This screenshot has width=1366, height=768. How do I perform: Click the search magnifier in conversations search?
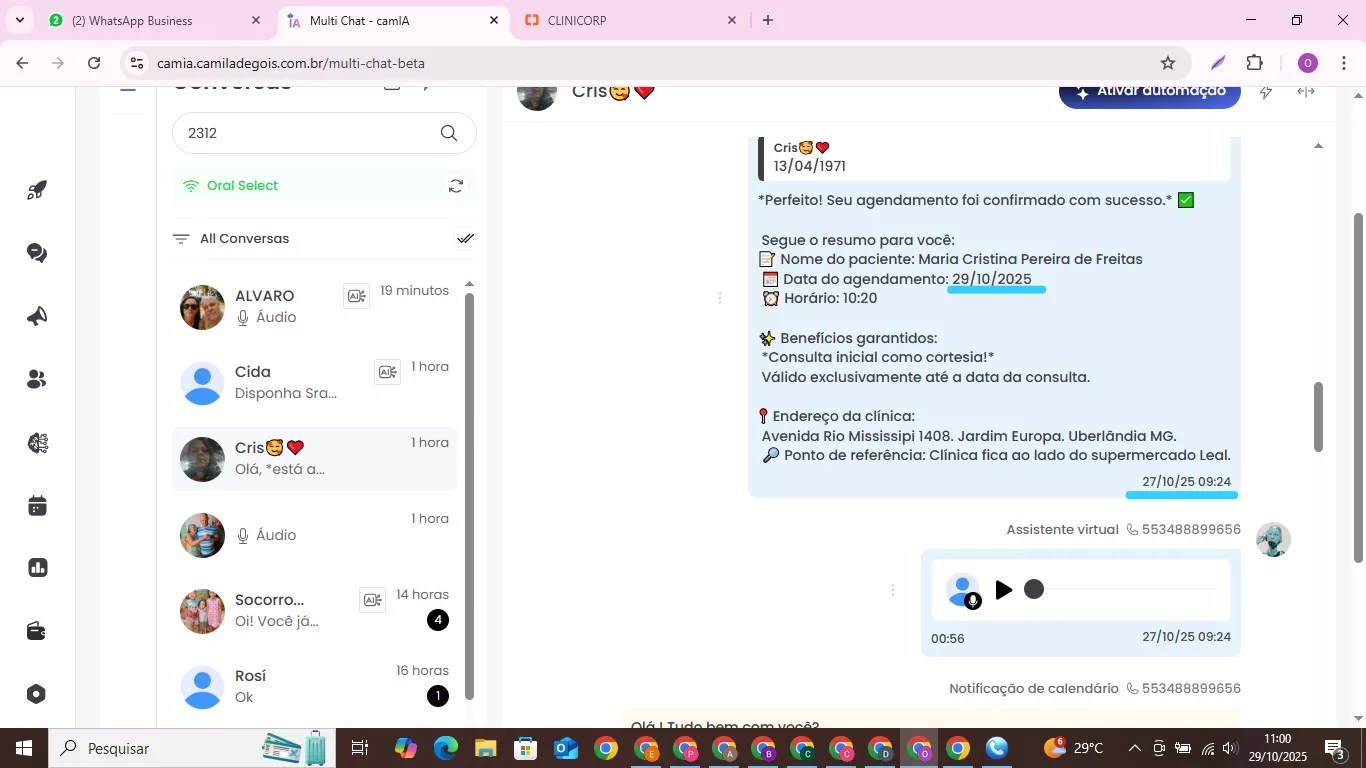(449, 133)
